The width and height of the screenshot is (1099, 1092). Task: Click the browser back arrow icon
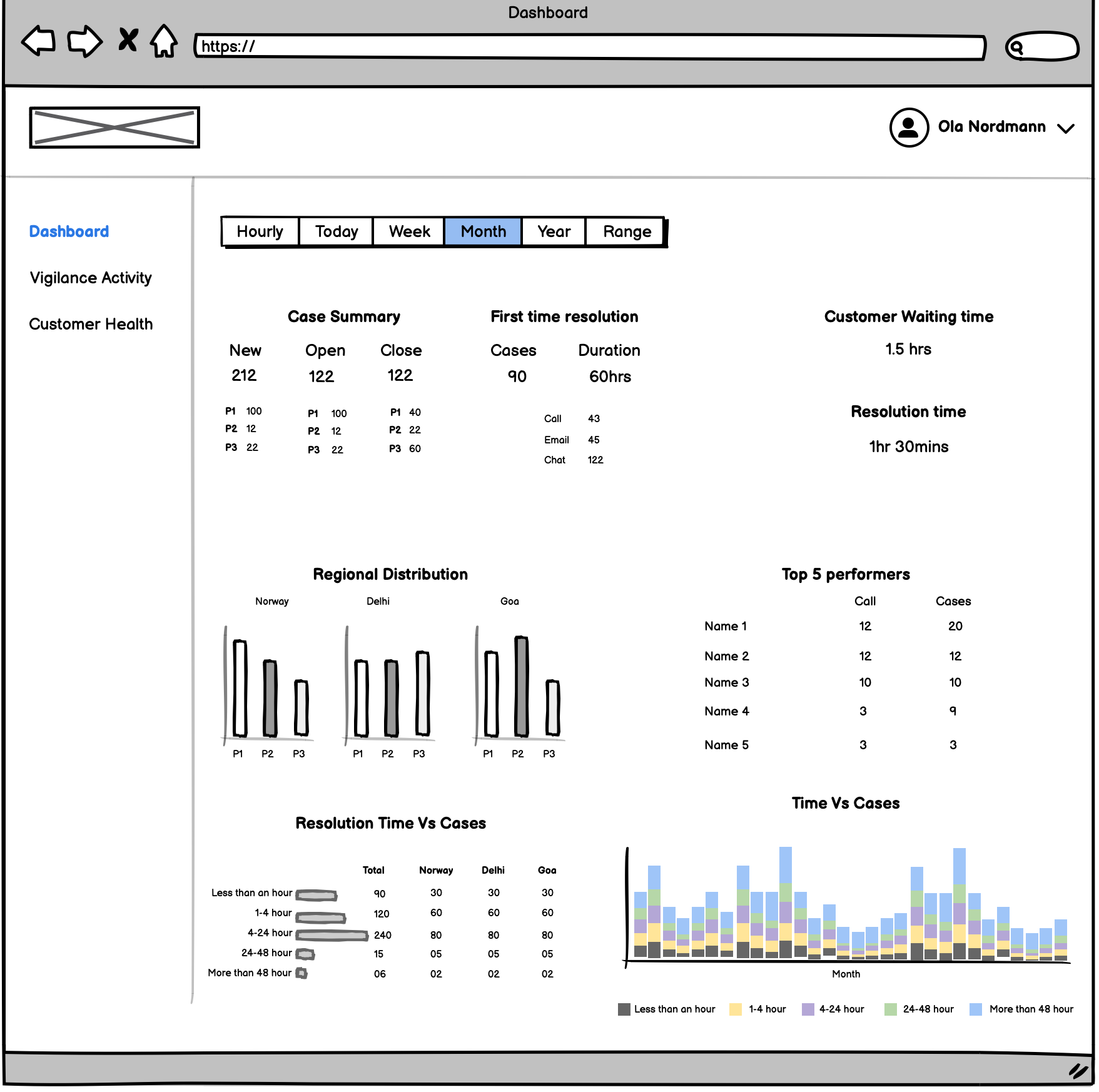coord(39,41)
